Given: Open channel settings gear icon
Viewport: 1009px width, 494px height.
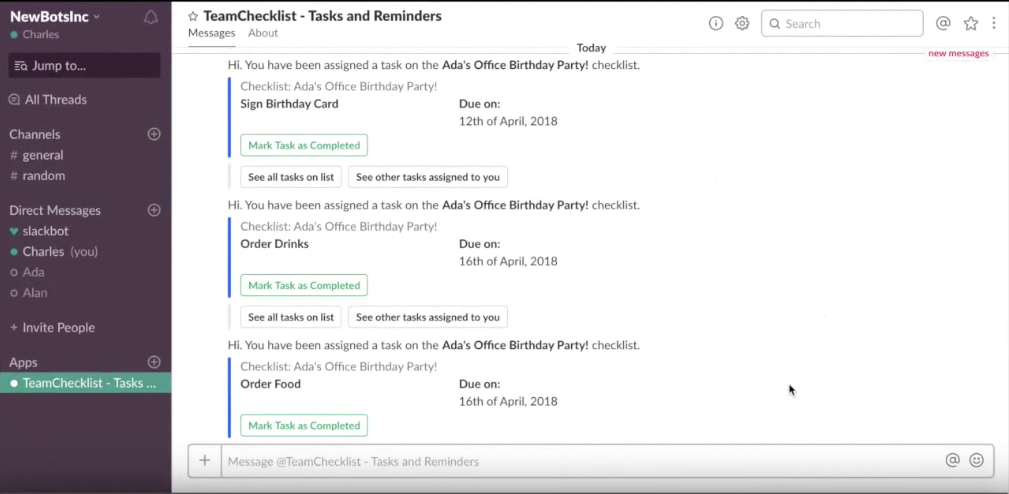Looking at the screenshot, I should click(742, 24).
